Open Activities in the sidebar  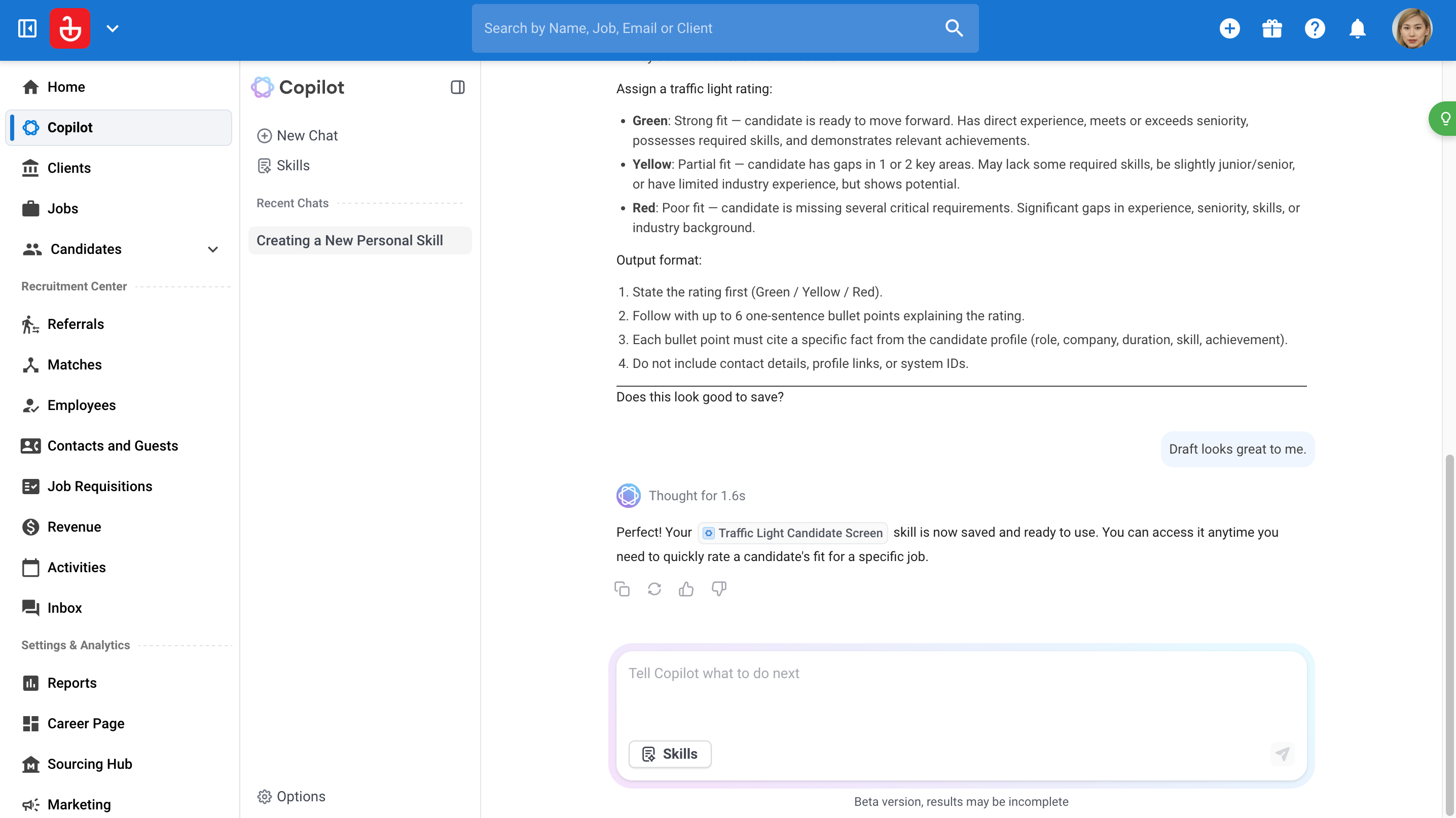(x=119, y=568)
